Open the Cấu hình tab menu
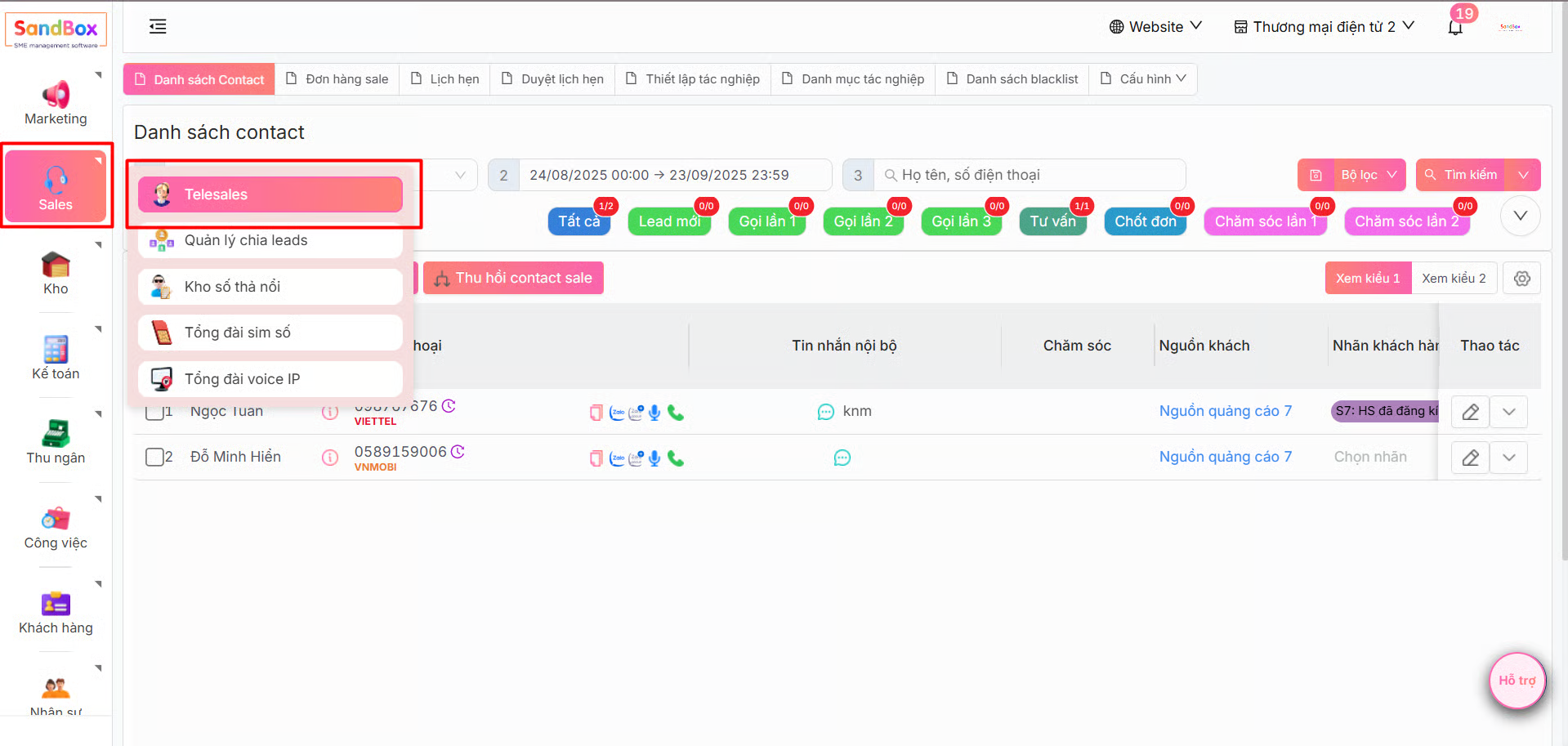1568x746 pixels. (1143, 79)
